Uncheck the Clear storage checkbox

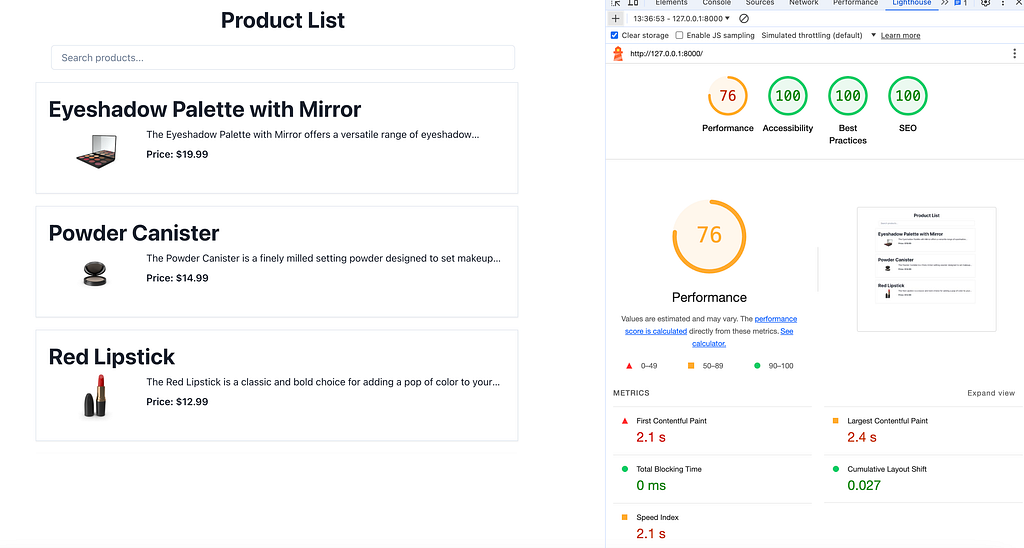pos(614,35)
